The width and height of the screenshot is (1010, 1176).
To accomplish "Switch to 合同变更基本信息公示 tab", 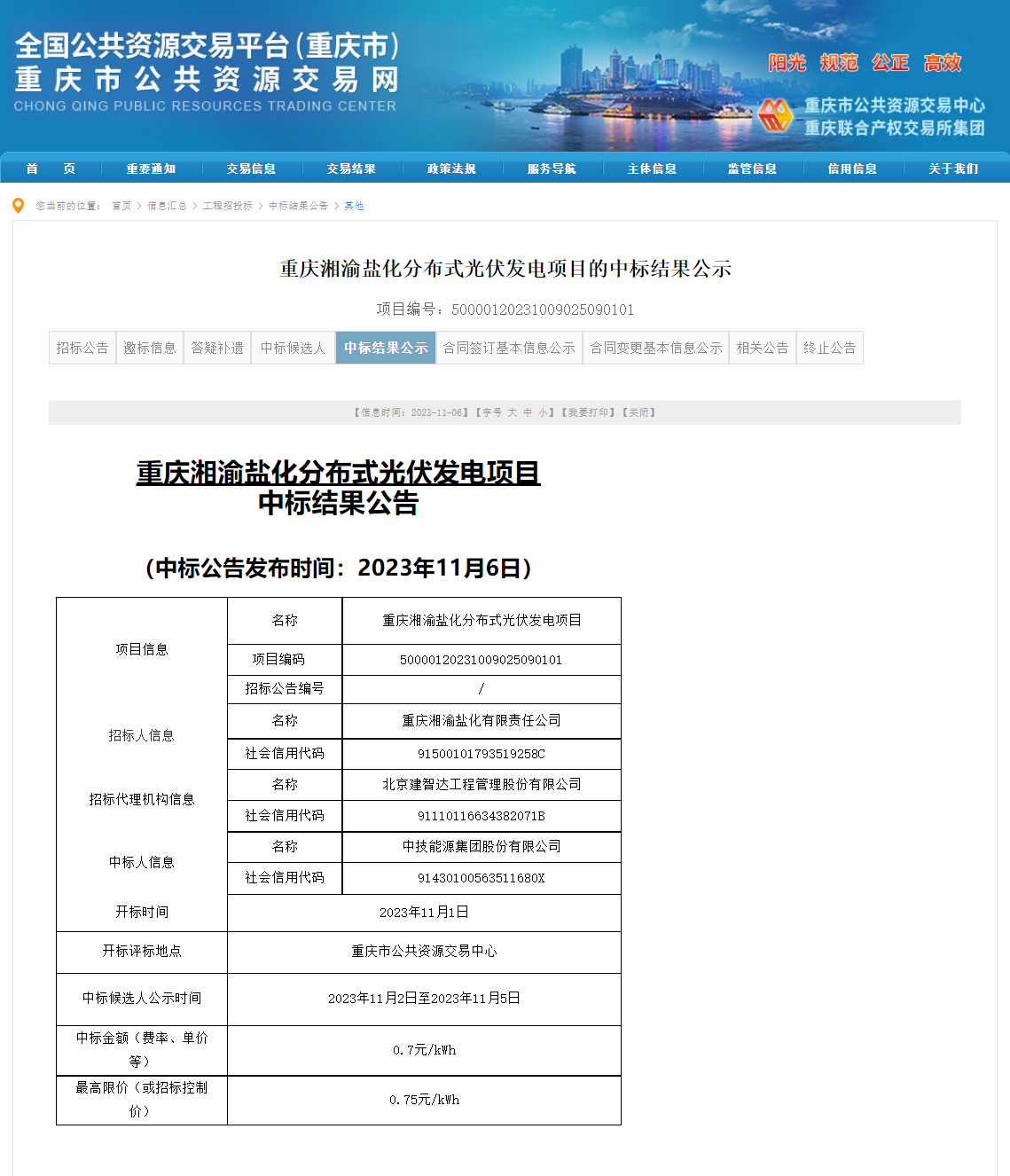I will point(656,348).
